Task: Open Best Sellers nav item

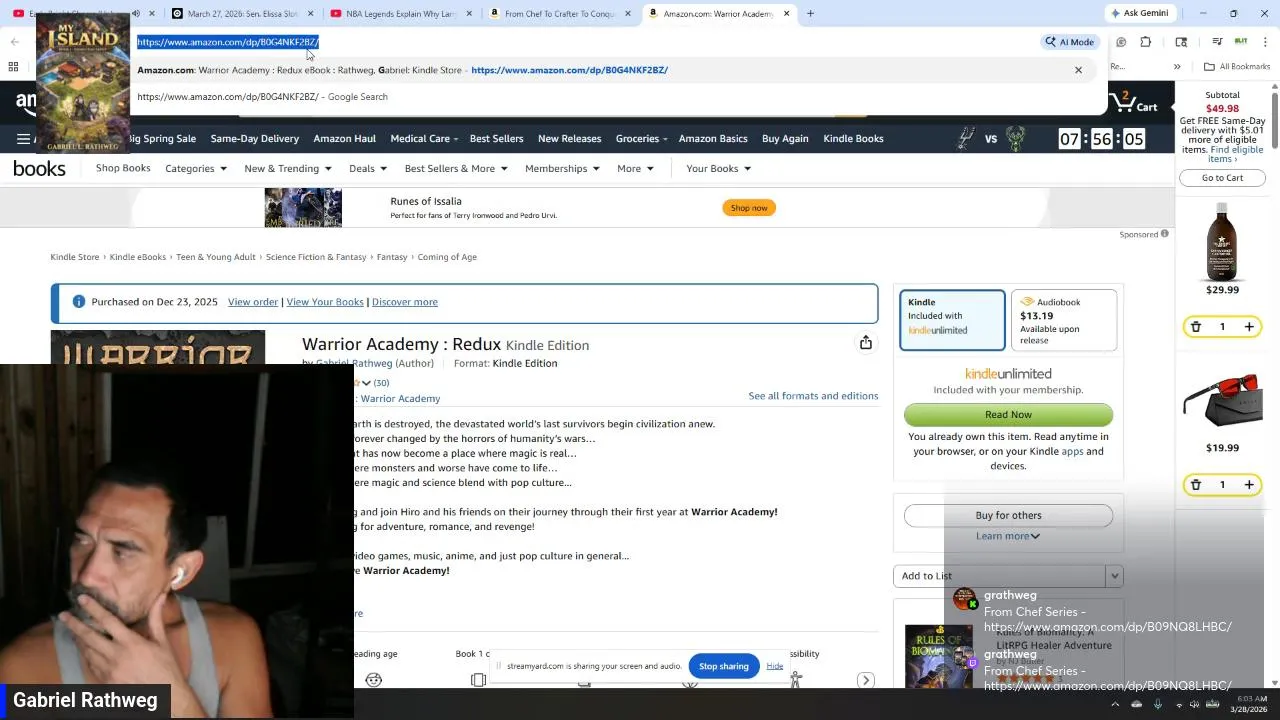Action: [496, 139]
